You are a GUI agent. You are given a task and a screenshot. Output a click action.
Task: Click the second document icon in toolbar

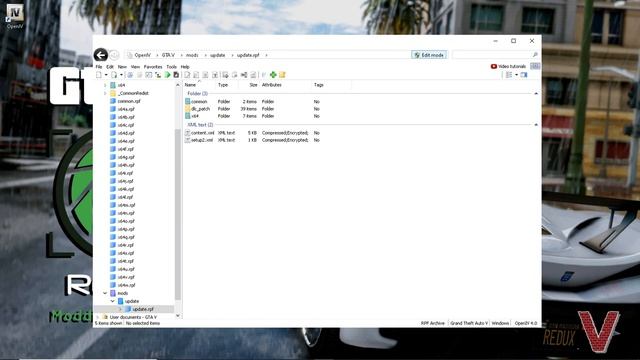point(114,75)
